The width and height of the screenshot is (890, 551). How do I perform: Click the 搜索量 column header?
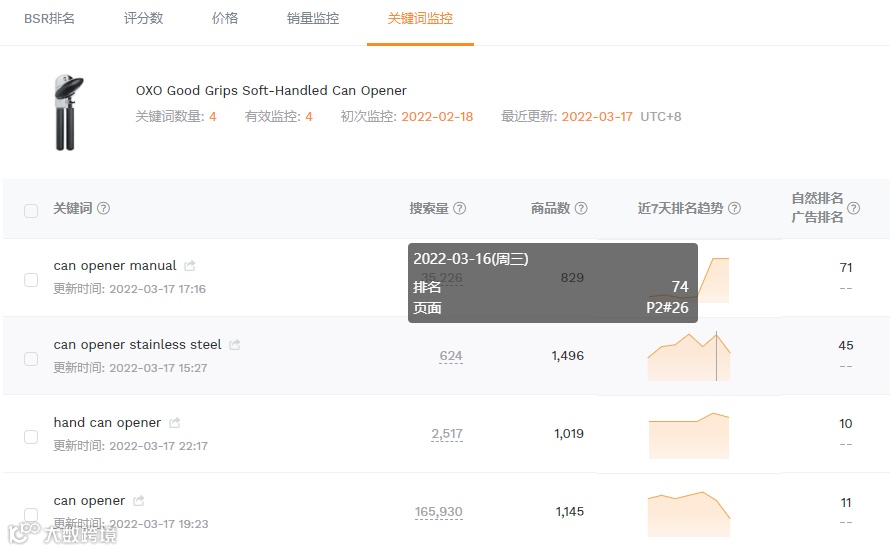tap(429, 208)
